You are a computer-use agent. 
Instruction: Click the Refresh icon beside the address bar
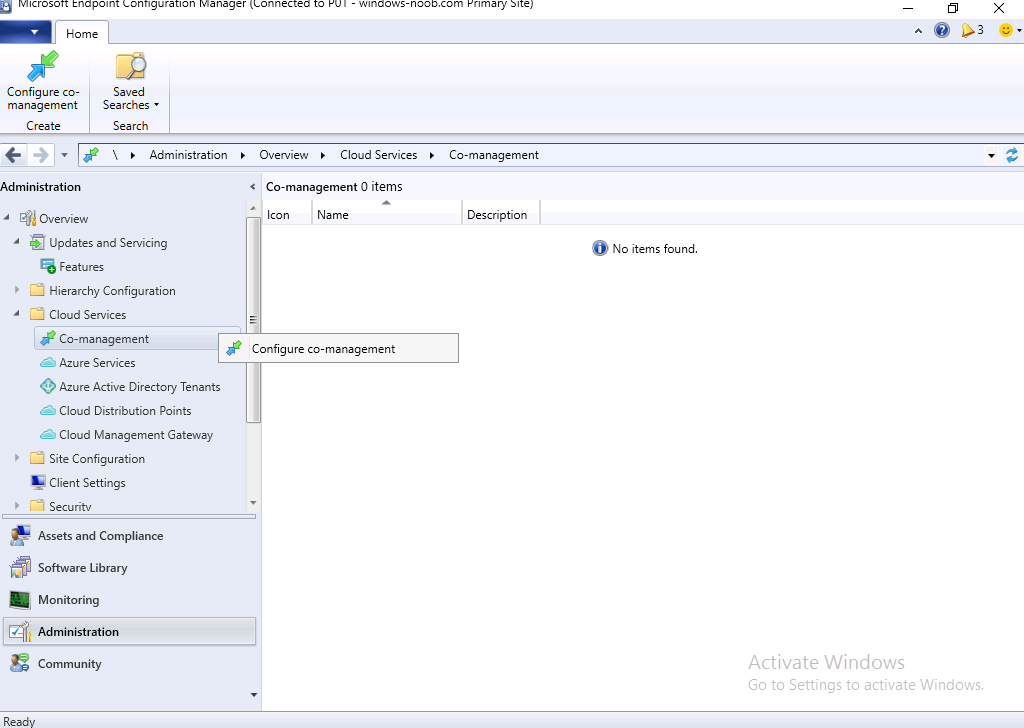coord(1012,155)
